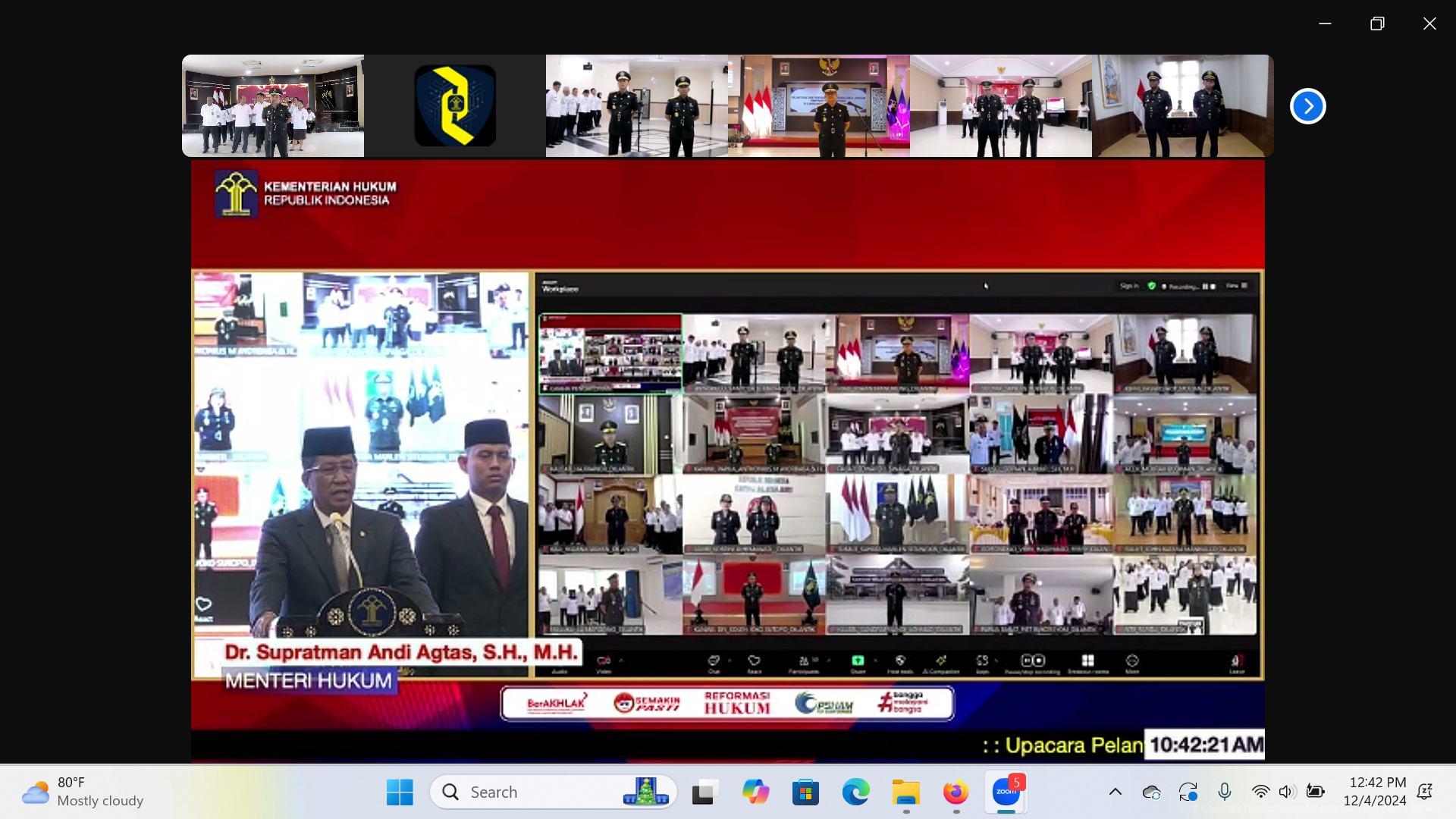Show next page of participant thumbnails
This screenshot has height=819, width=1456.
(x=1307, y=106)
